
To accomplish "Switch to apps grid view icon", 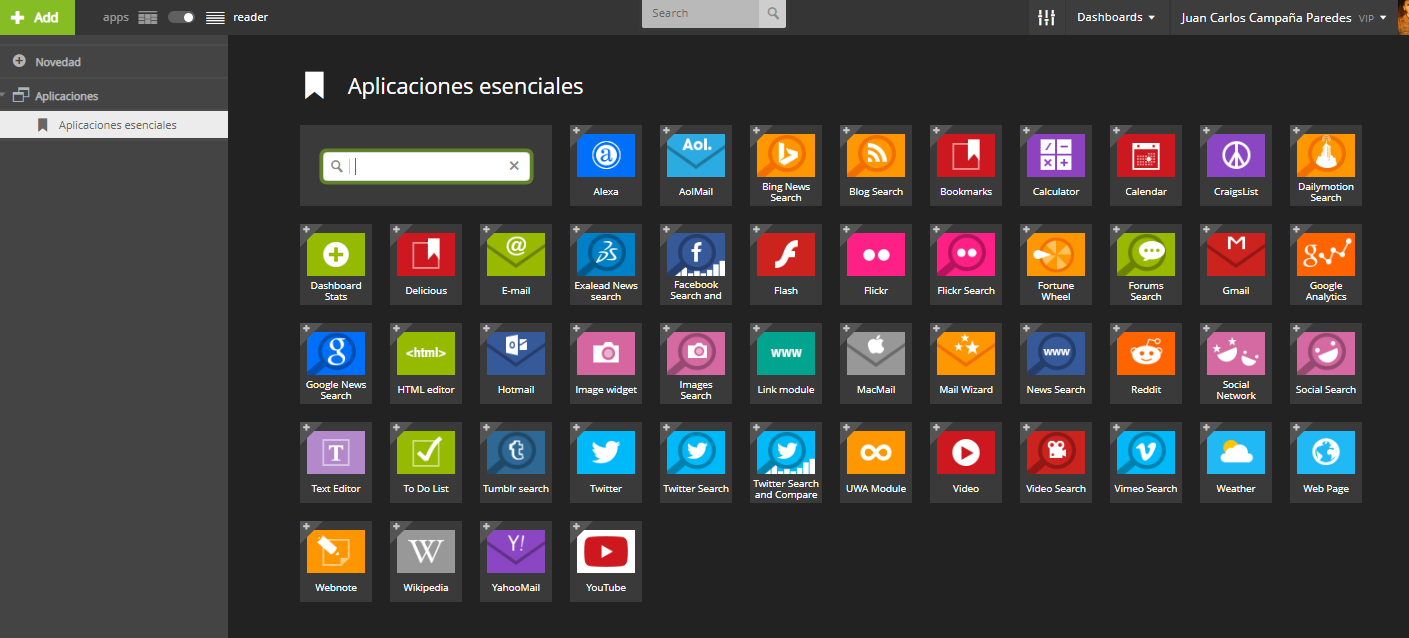I will tap(148, 17).
